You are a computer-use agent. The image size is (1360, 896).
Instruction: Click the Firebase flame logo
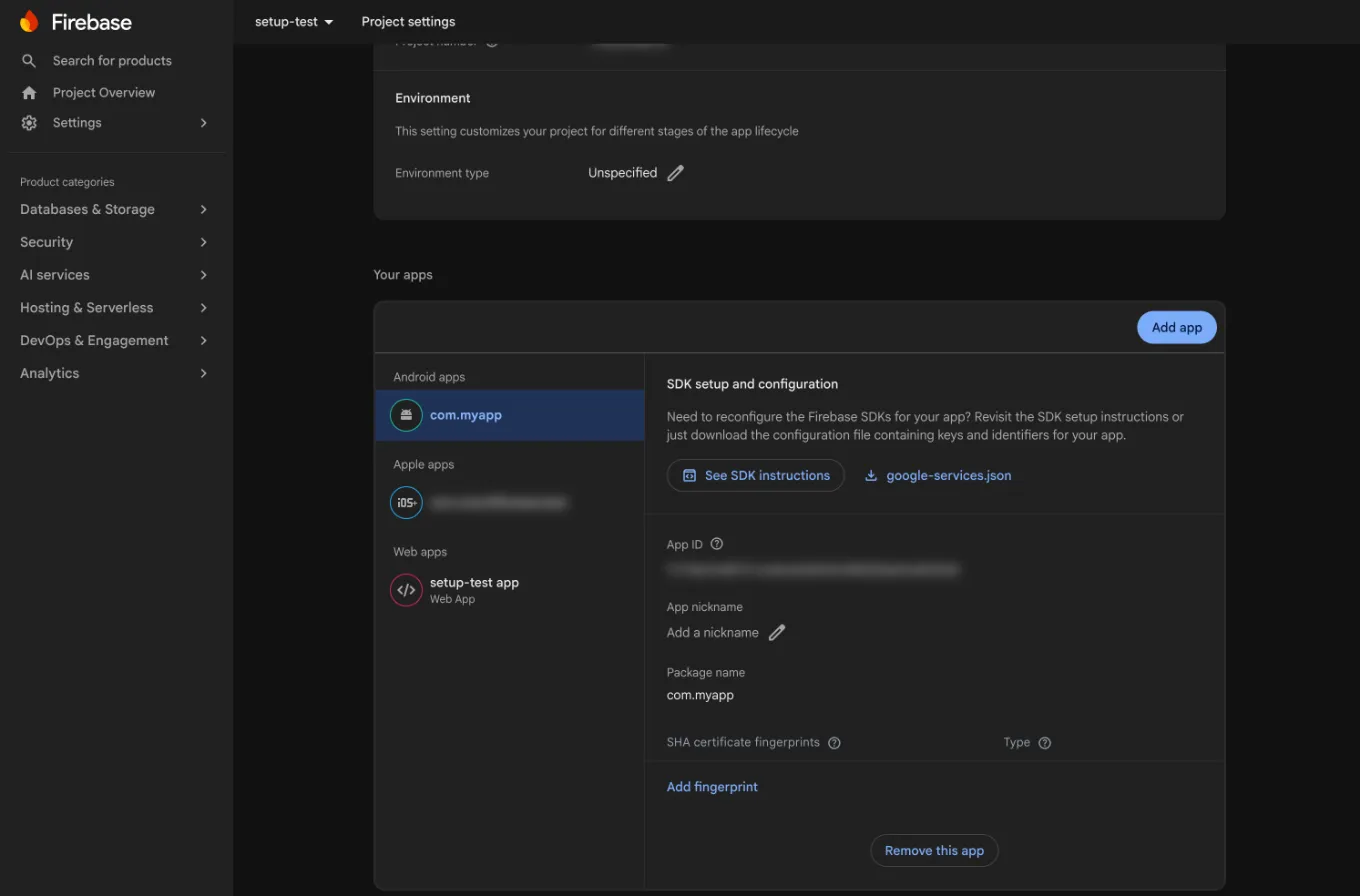click(x=29, y=21)
